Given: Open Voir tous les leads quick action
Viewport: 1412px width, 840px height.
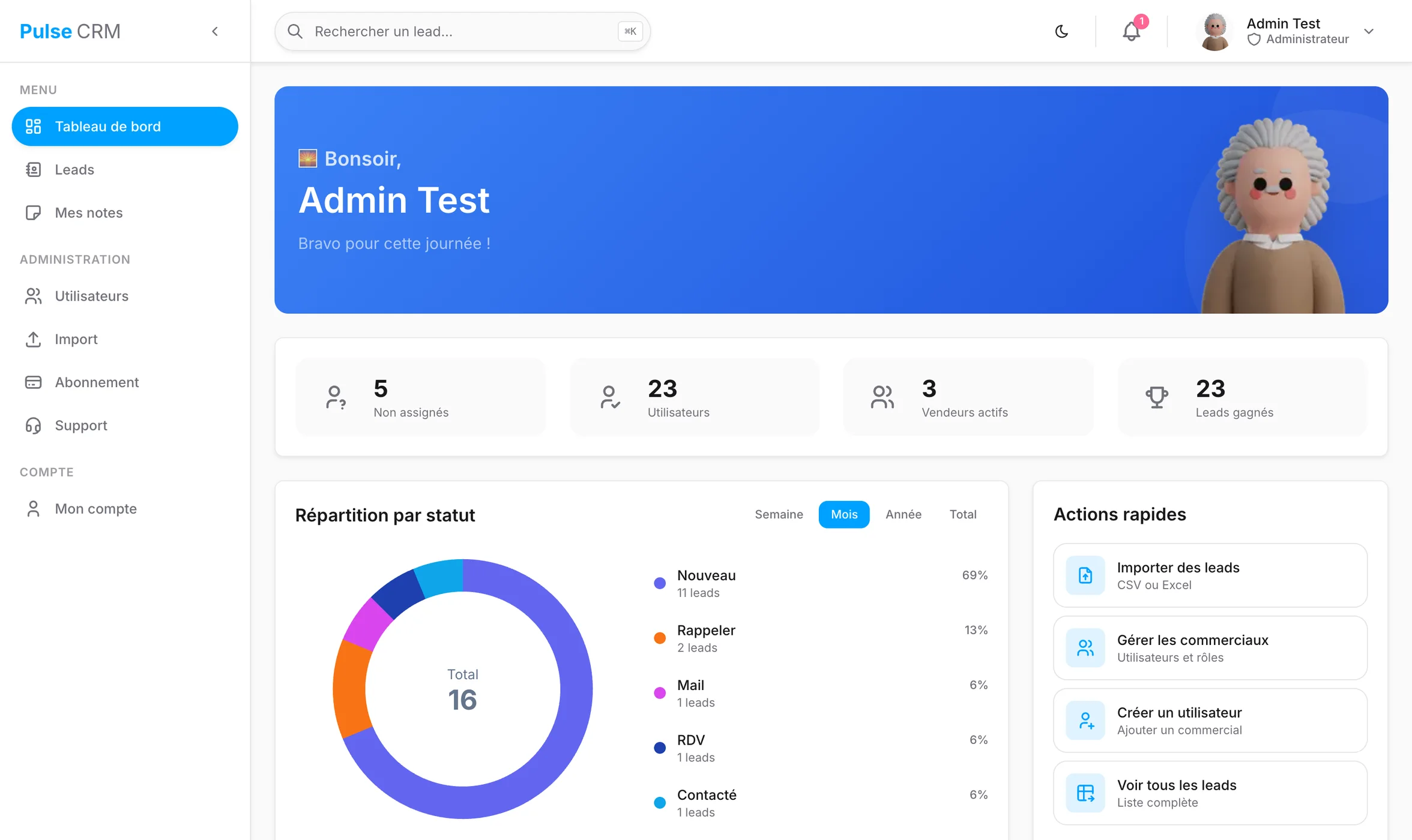Looking at the screenshot, I should [x=1210, y=794].
